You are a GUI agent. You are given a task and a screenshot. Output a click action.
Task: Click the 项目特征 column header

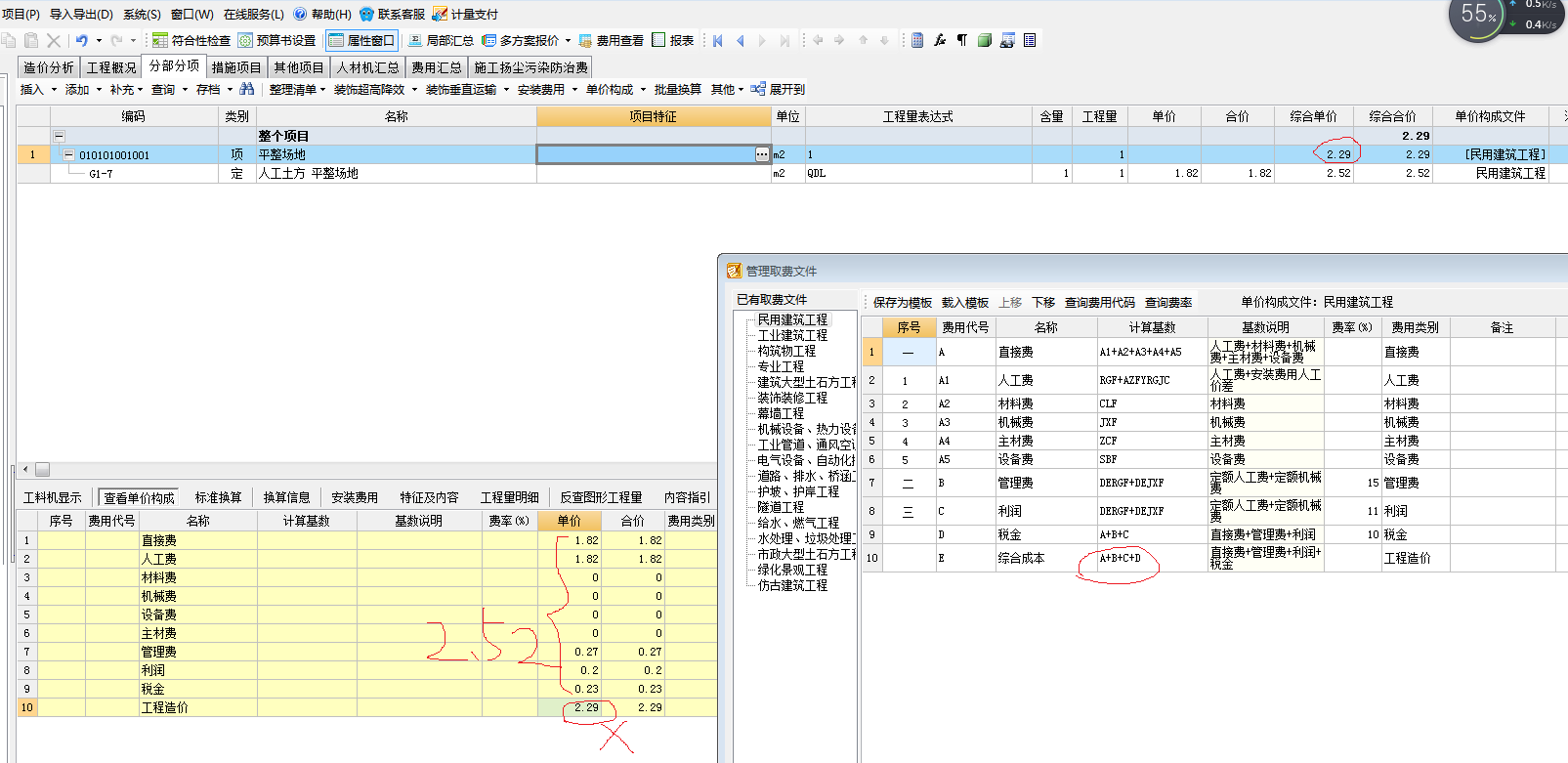tap(654, 116)
